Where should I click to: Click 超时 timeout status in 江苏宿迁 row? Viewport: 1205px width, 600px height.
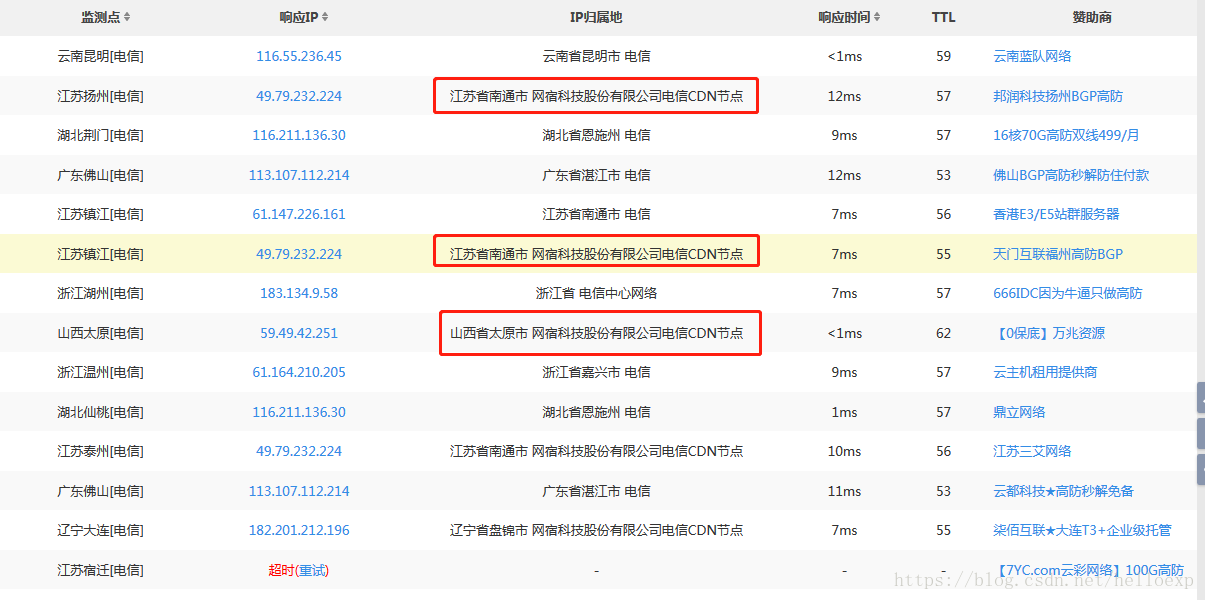pyautogui.click(x=281, y=570)
